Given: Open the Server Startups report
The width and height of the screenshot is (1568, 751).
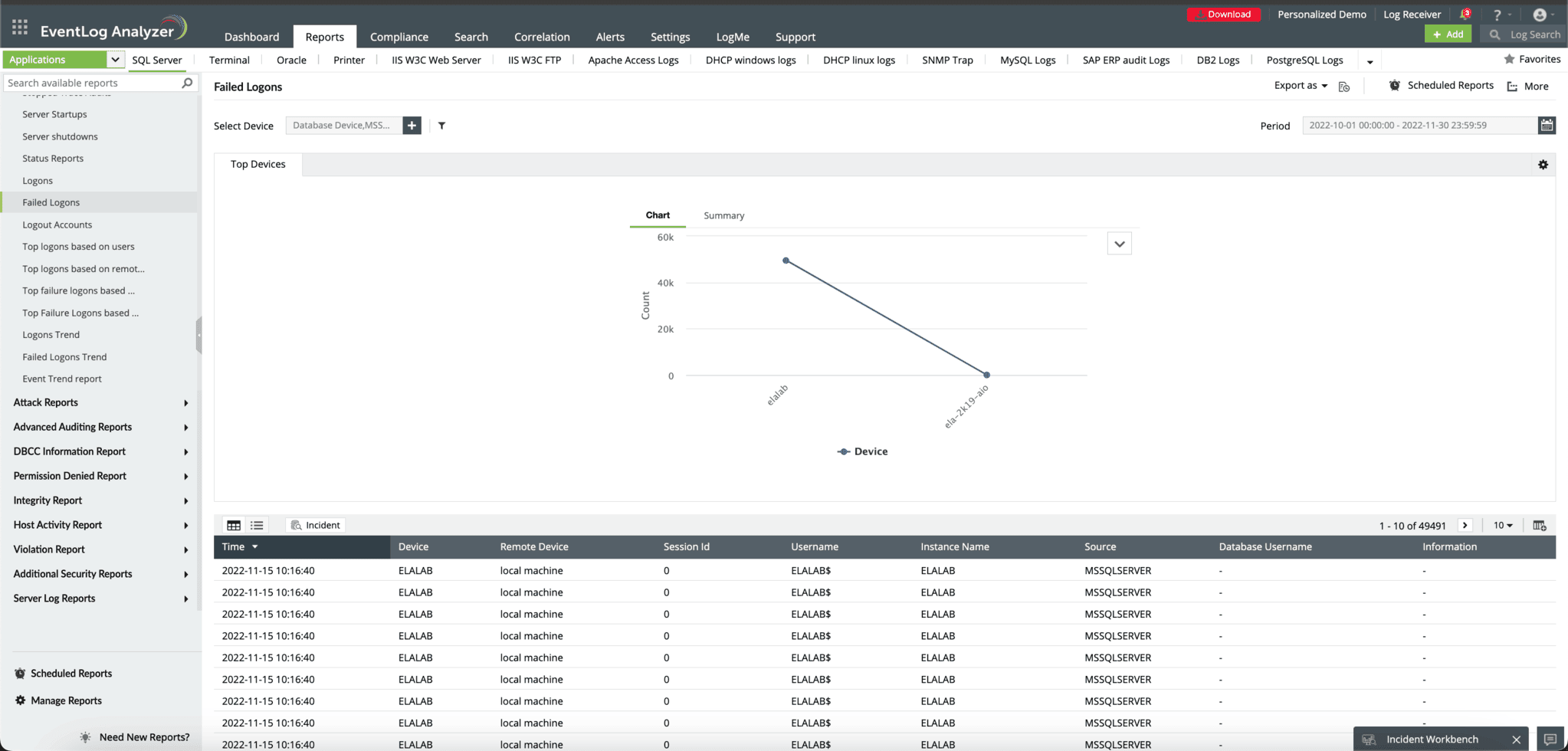Looking at the screenshot, I should pyautogui.click(x=54, y=114).
